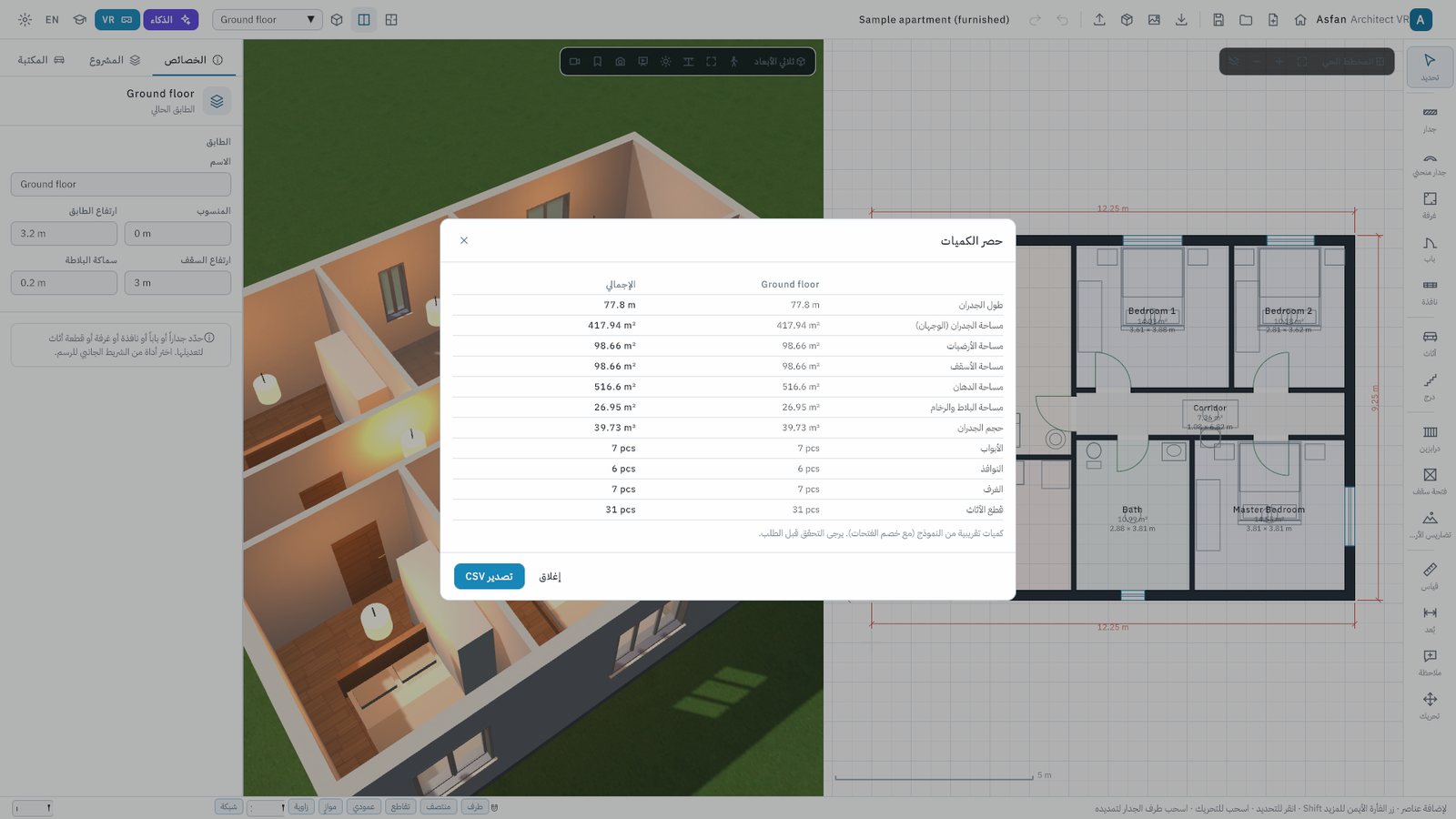Screen dimensions: 1456x819
Task: Toggle light/dark theme sun icon
Action: pyautogui.click(x=25, y=19)
